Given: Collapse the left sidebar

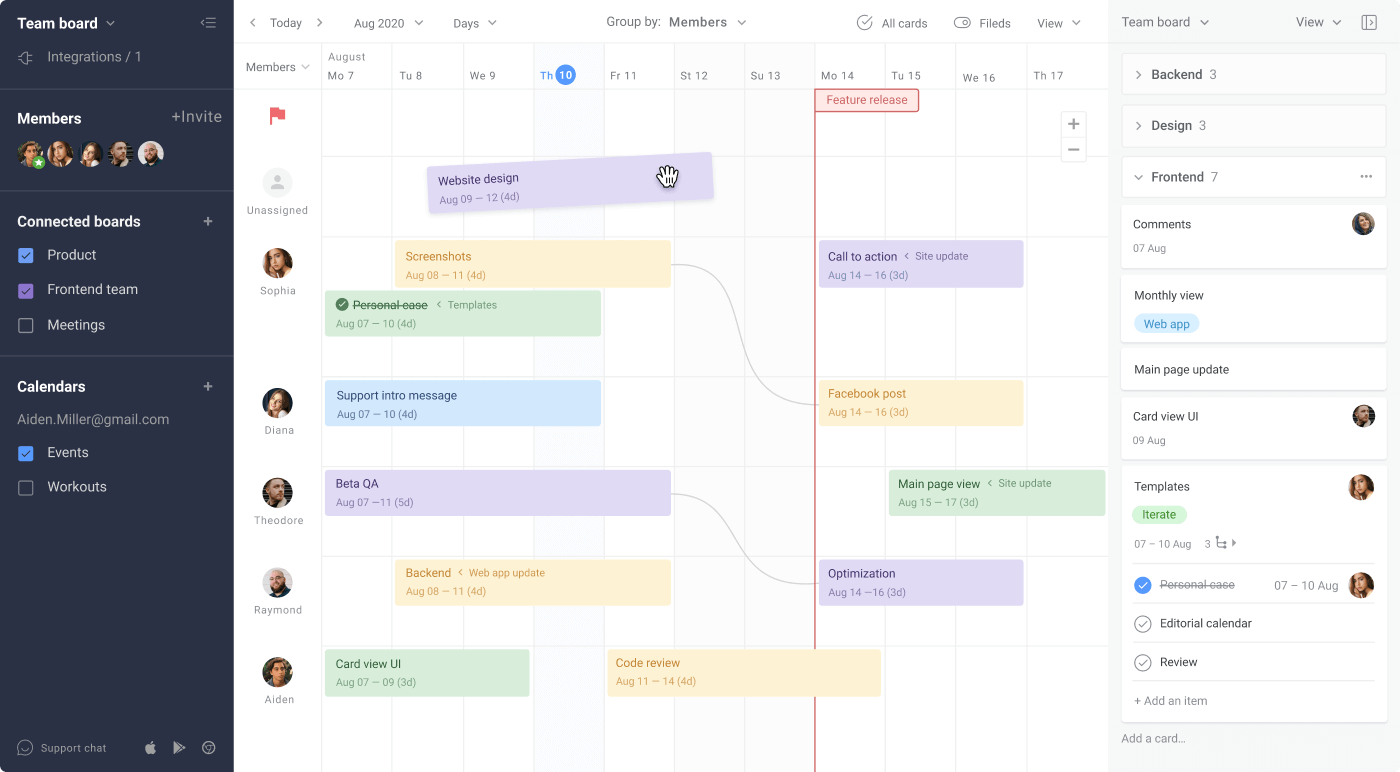Looking at the screenshot, I should pyautogui.click(x=208, y=21).
